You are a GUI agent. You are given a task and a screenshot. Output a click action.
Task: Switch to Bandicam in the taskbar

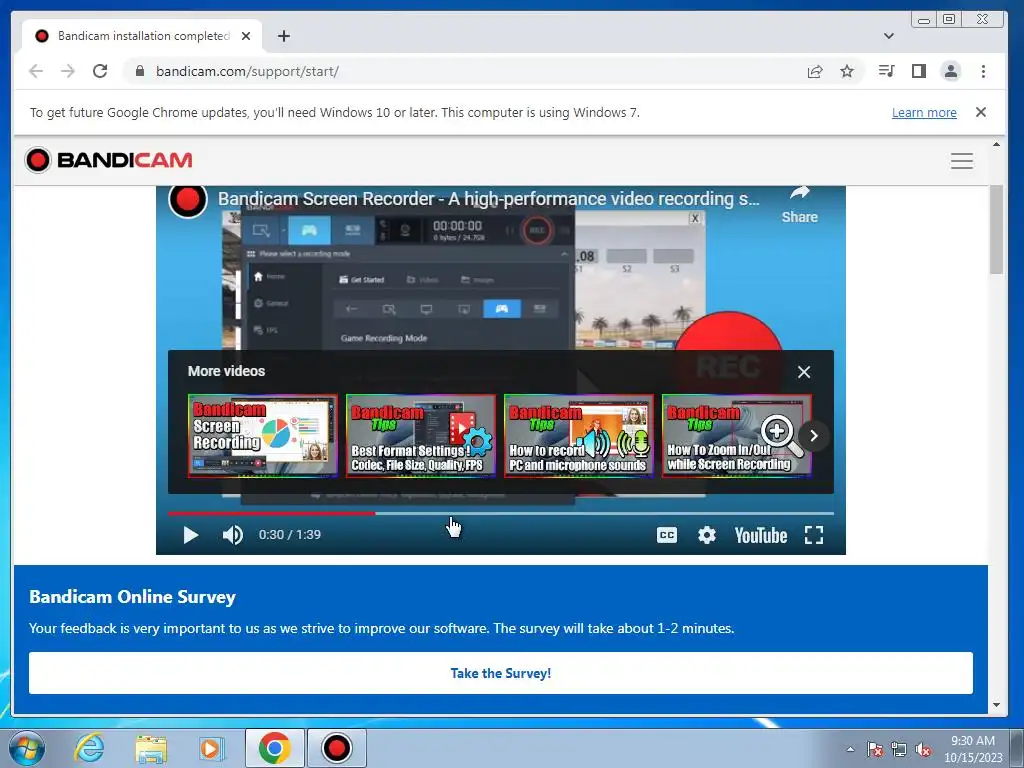coord(337,748)
